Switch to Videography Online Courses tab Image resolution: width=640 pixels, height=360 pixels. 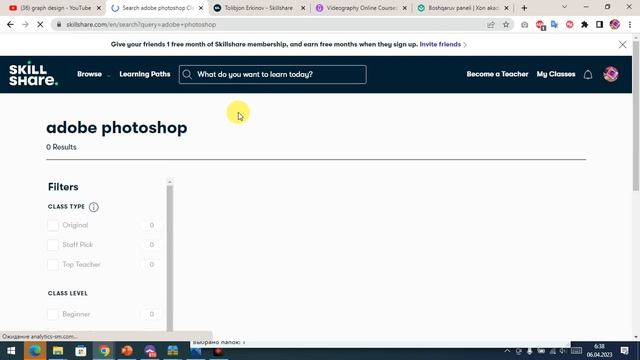pyautogui.click(x=361, y=8)
